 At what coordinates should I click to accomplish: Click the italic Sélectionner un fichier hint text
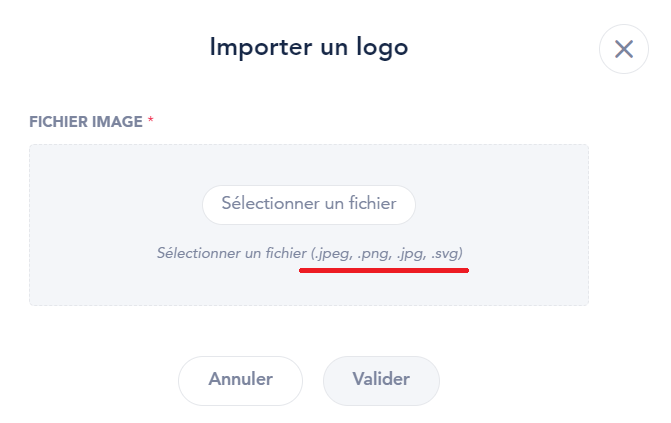232,253
